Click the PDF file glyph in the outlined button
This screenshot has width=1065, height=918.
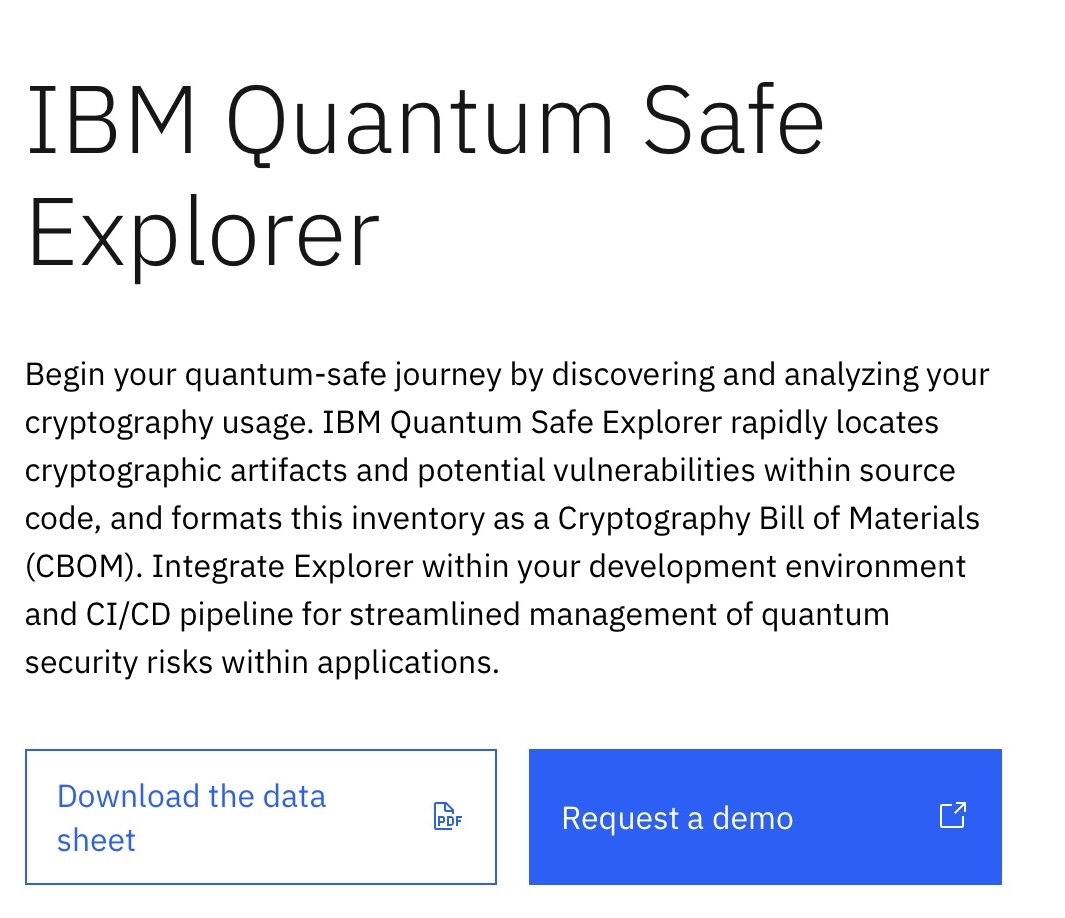[x=447, y=817]
